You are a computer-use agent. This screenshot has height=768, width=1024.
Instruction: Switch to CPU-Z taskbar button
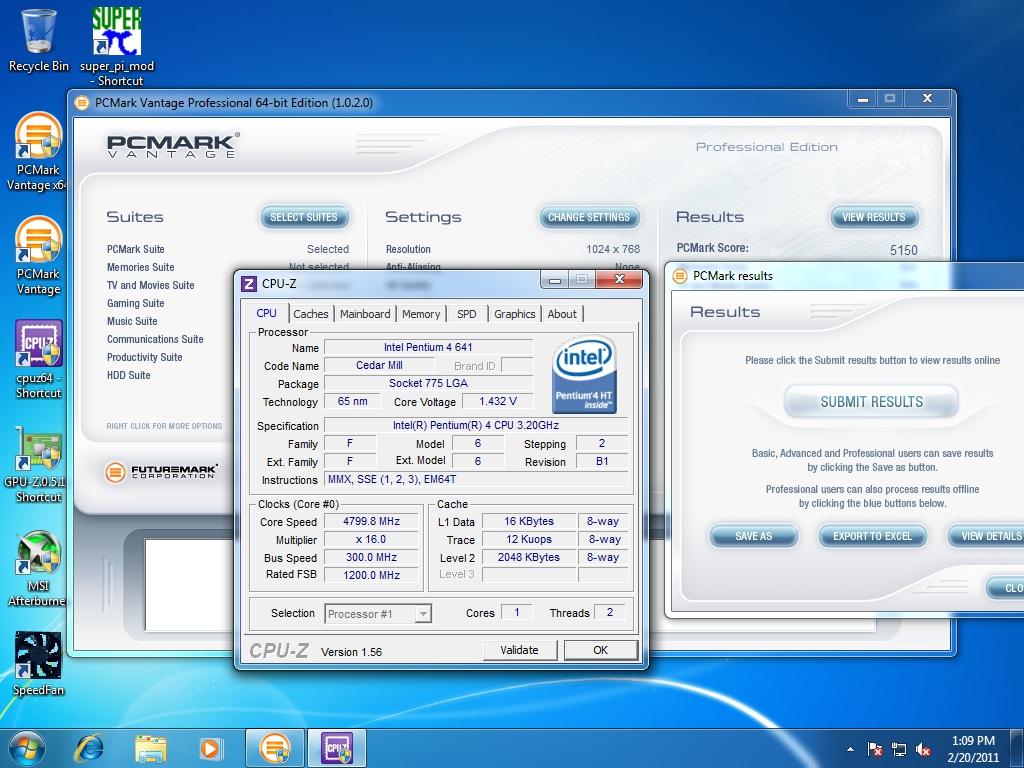click(336, 748)
